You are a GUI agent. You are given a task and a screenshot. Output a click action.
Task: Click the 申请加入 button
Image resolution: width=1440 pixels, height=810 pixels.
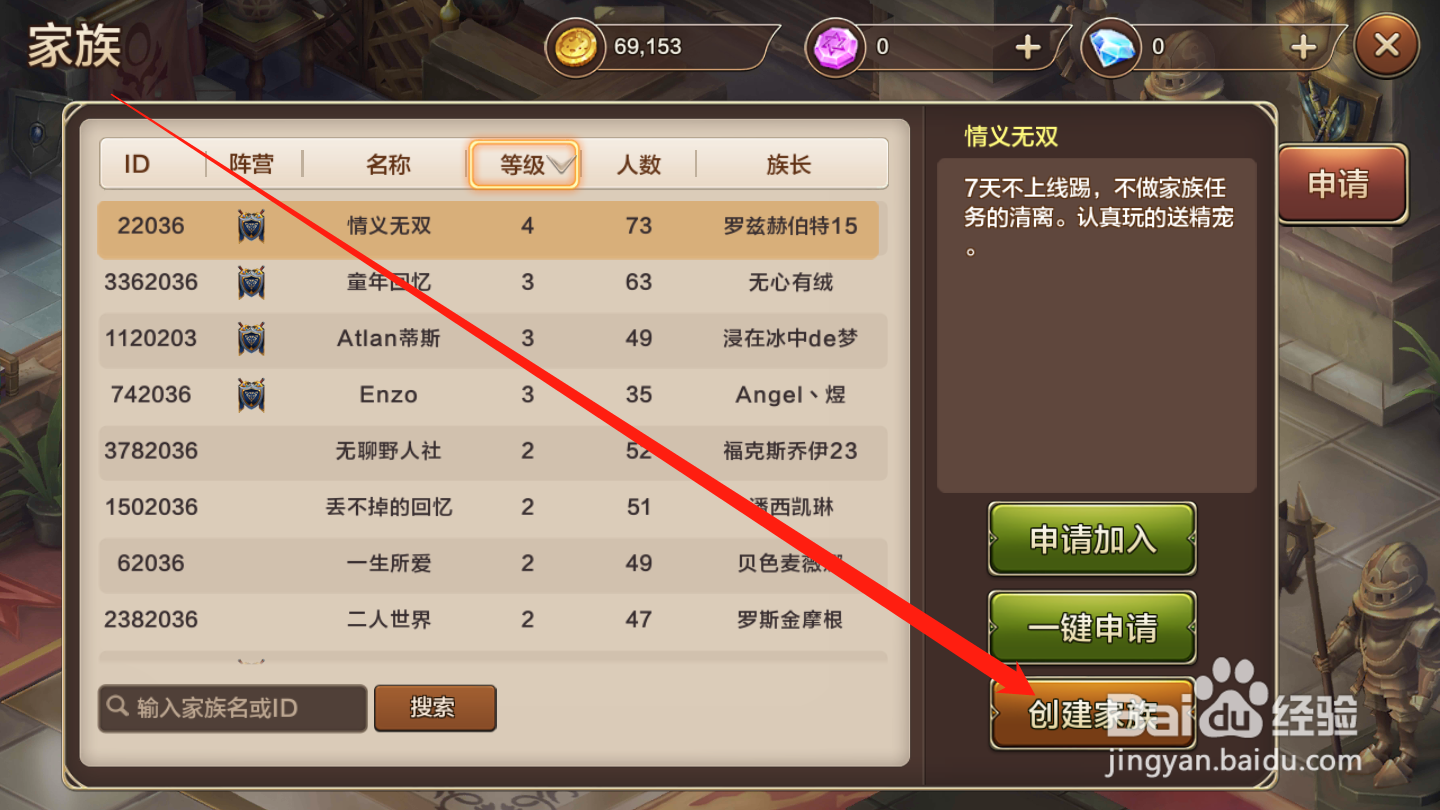pyautogui.click(x=1092, y=539)
